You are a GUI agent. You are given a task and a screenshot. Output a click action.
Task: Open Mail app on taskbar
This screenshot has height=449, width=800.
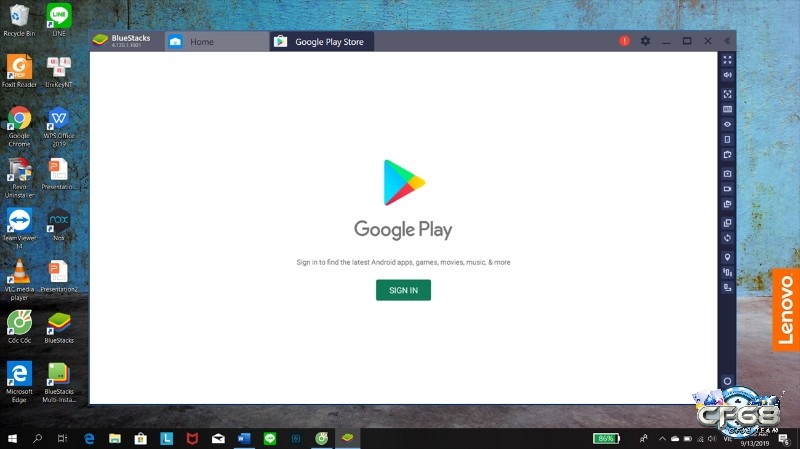pyautogui.click(x=218, y=438)
